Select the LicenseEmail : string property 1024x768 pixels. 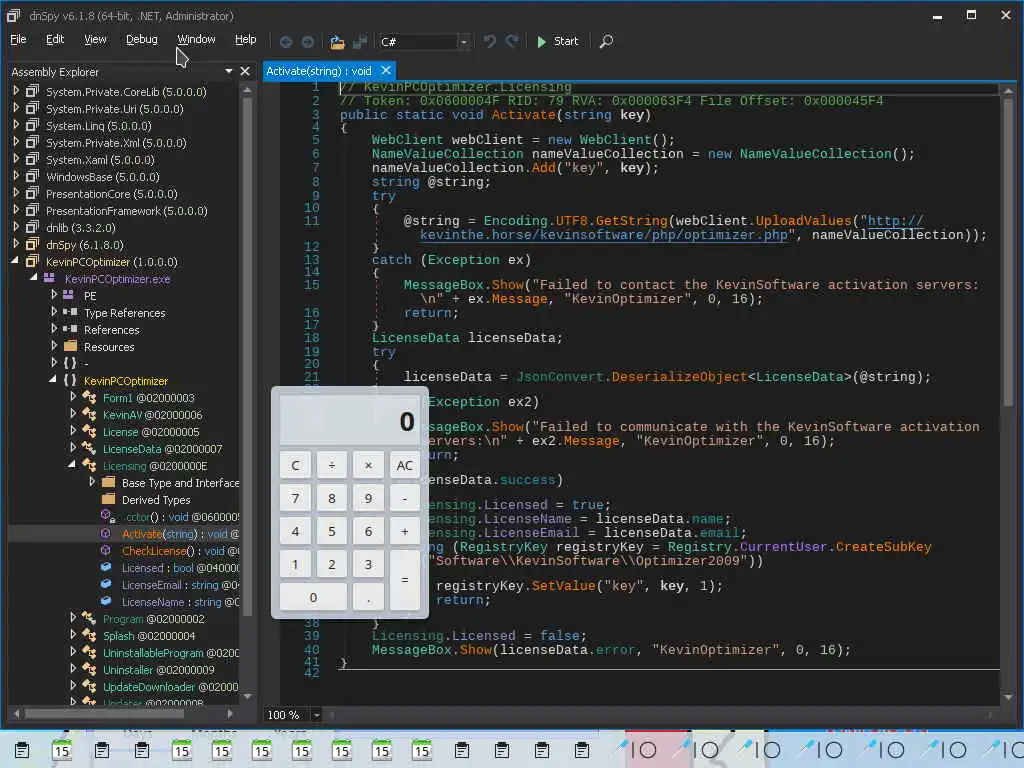(180, 584)
